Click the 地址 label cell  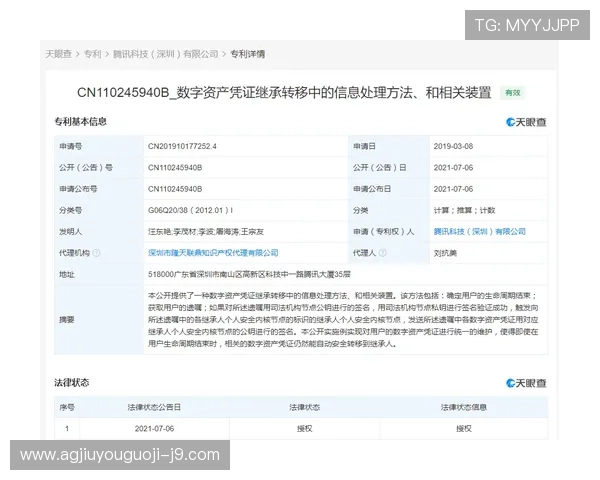click(x=99, y=274)
